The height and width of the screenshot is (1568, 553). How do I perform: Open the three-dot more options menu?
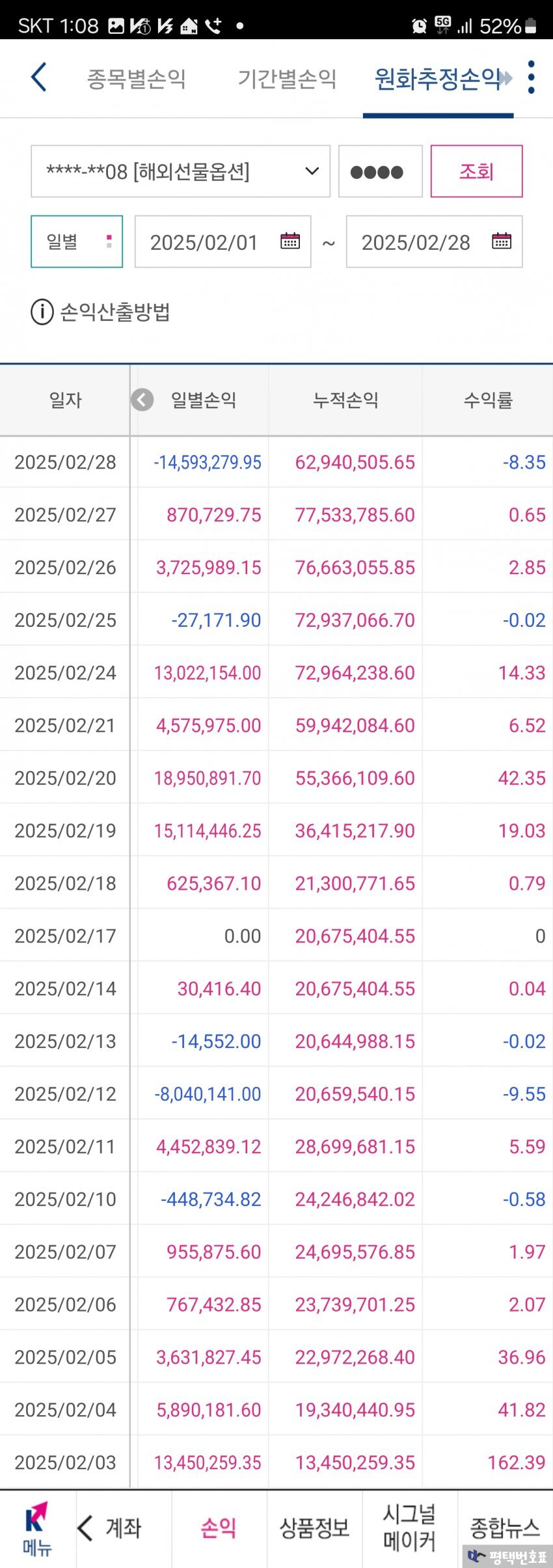coord(532,77)
